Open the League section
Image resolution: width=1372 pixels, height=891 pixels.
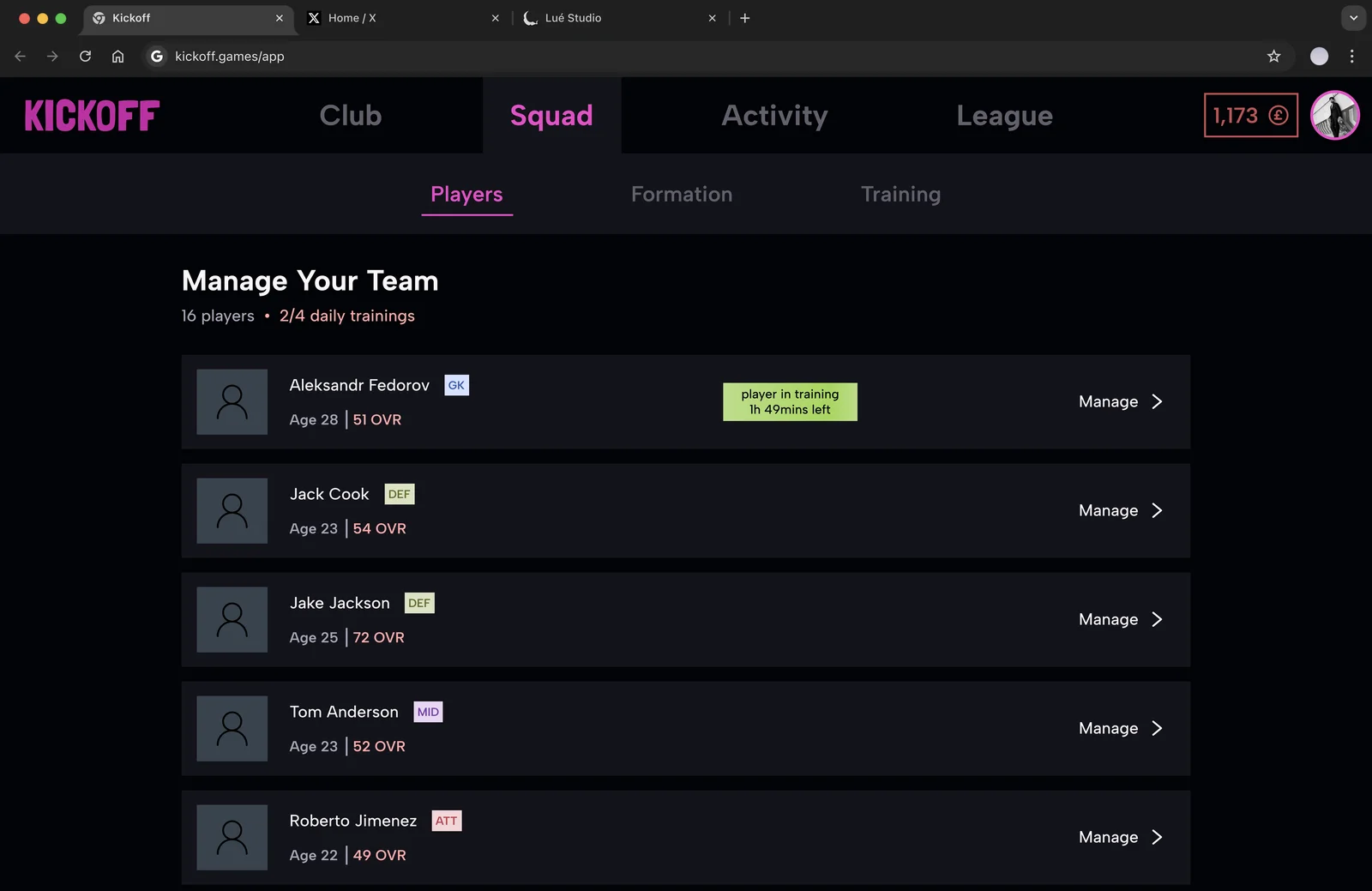point(1004,116)
